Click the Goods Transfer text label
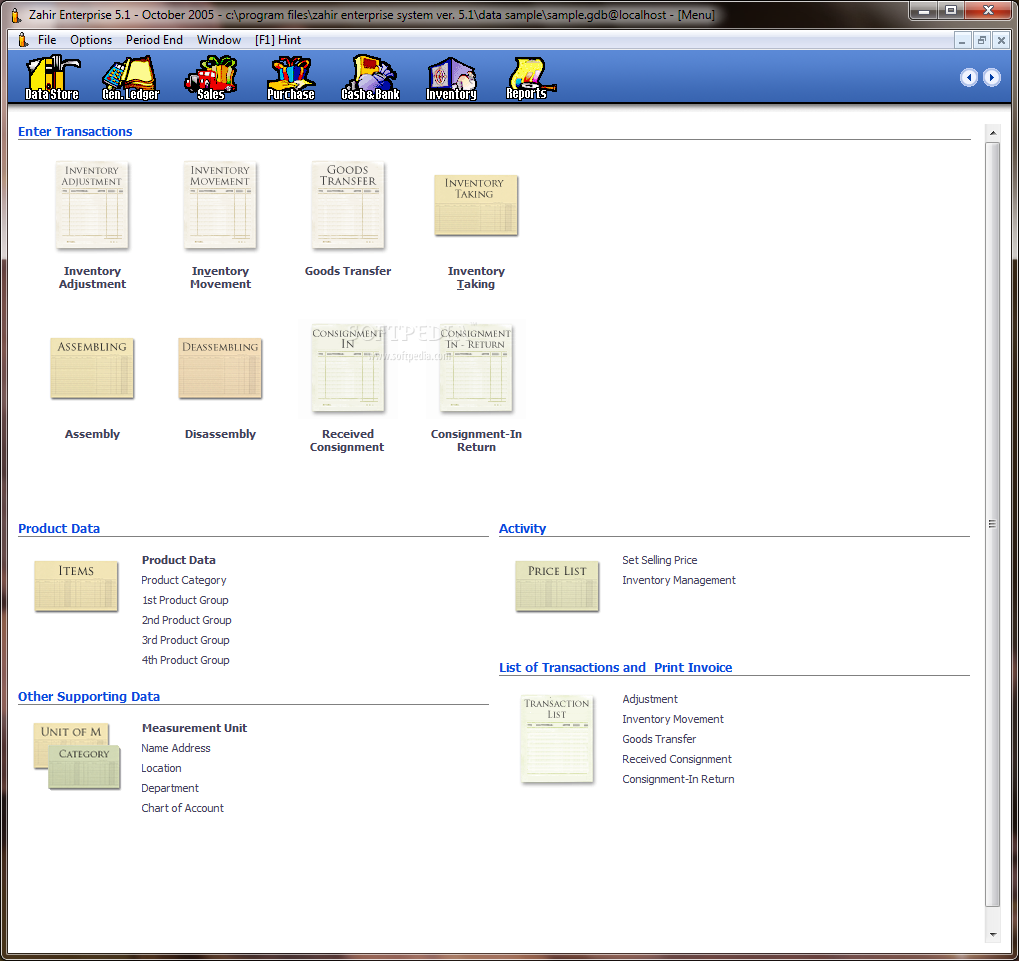This screenshot has height=961, width=1019. tap(348, 271)
